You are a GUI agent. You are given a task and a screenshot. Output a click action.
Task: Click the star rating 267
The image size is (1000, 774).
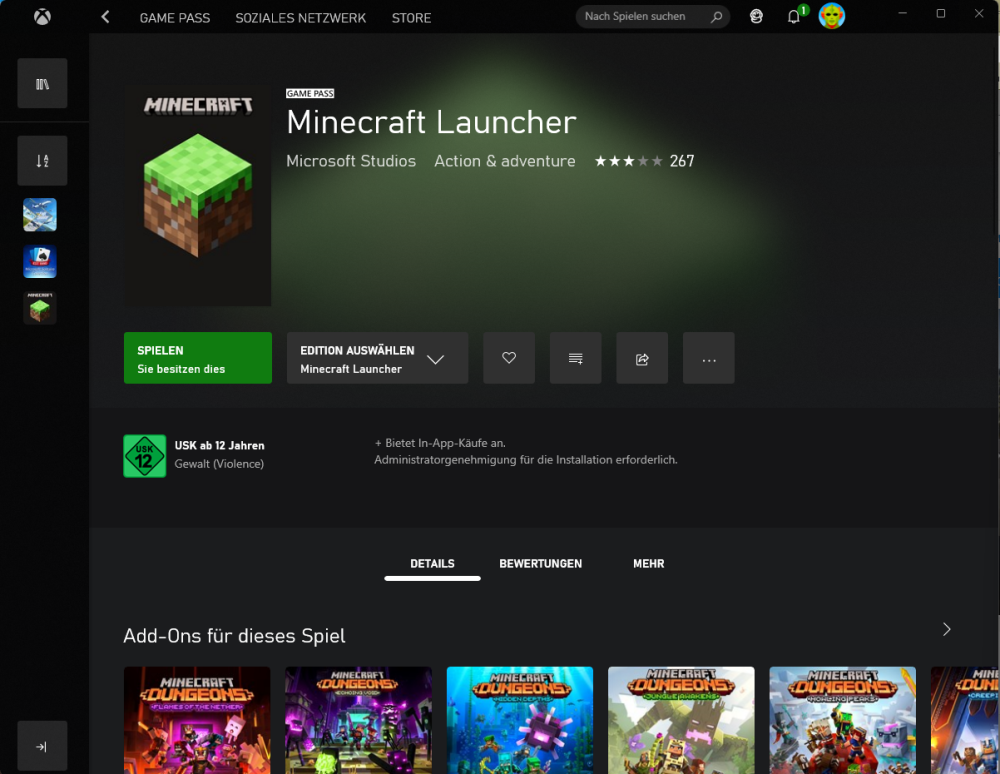[x=644, y=161]
